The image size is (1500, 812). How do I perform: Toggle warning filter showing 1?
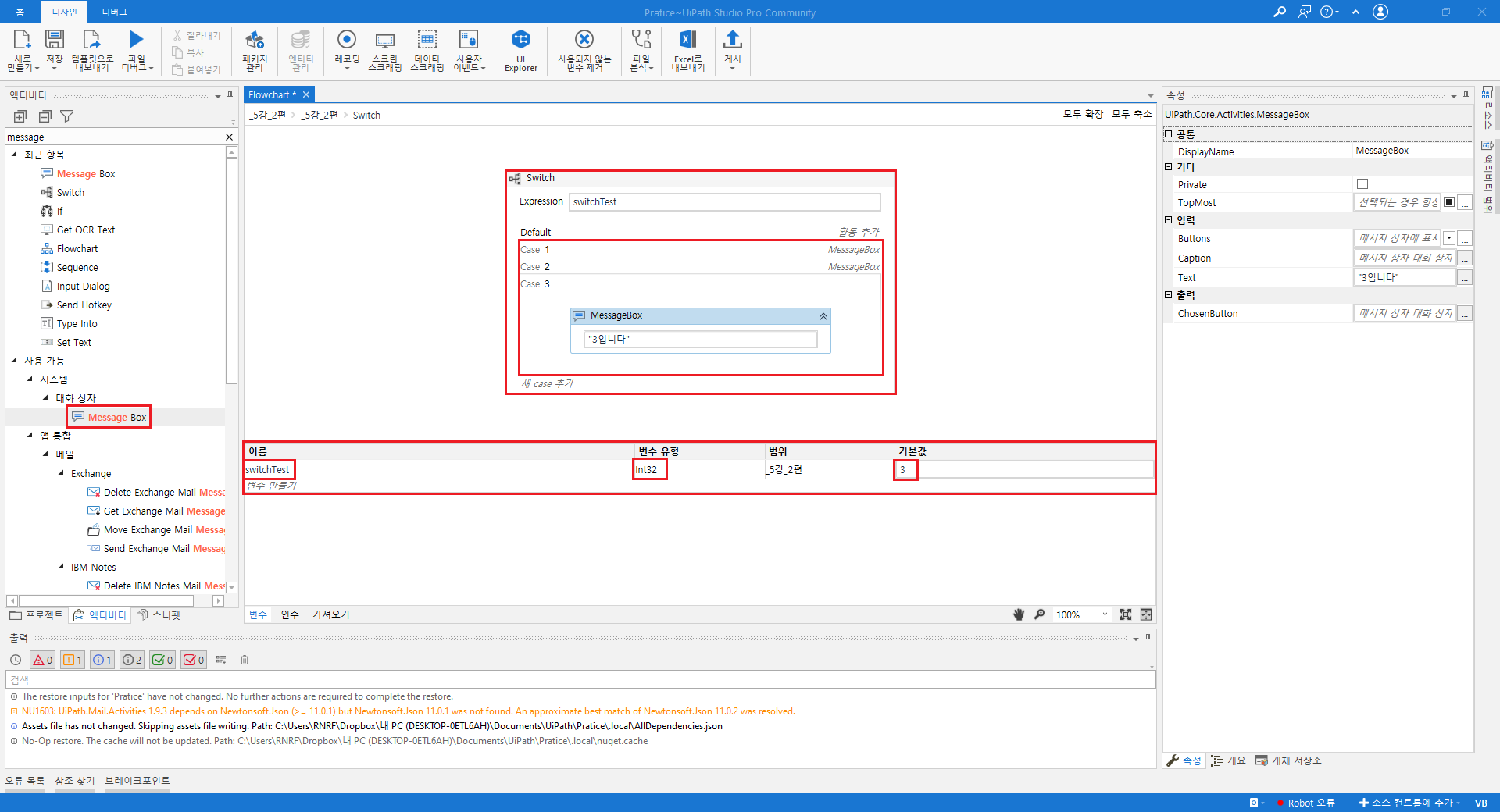click(x=73, y=660)
